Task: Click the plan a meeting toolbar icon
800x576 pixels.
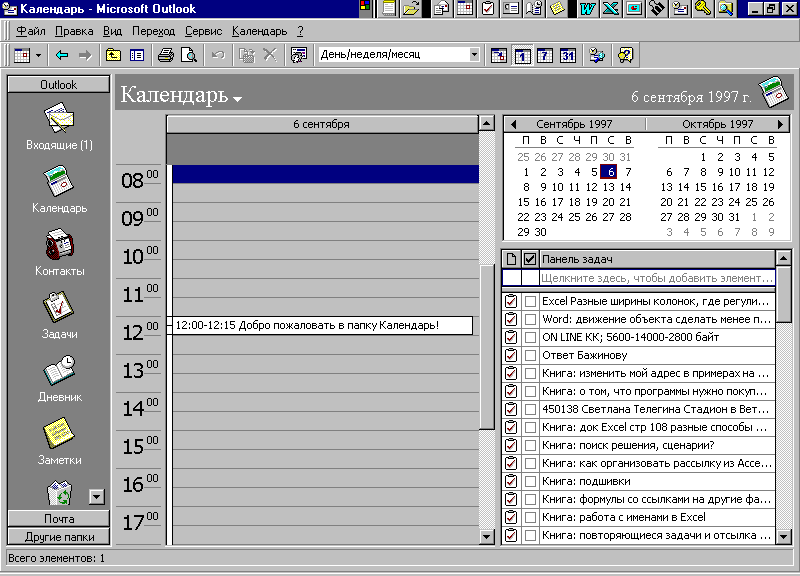Action: pyautogui.click(x=299, y=55)
